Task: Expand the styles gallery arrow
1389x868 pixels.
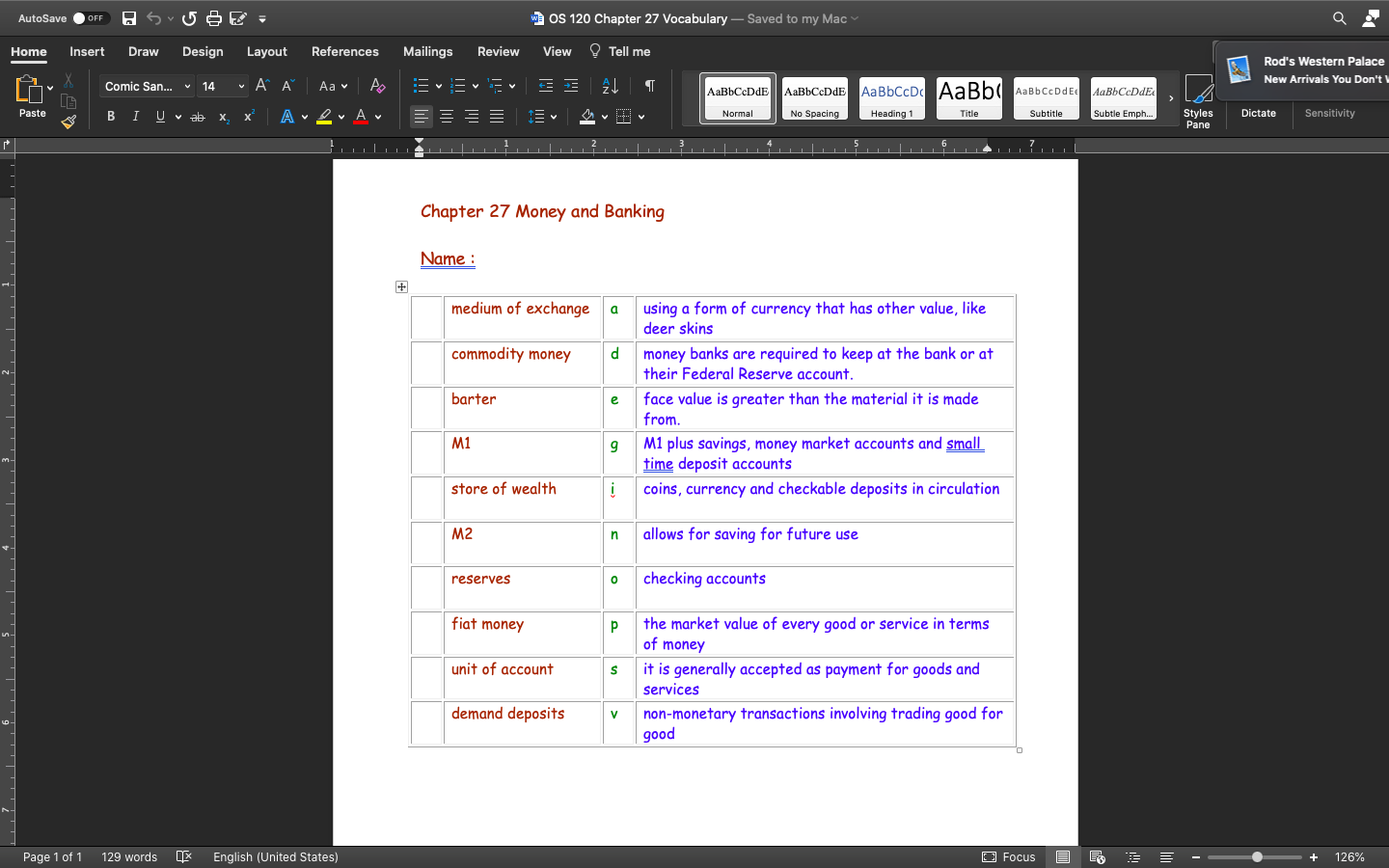Action: 1171,98
